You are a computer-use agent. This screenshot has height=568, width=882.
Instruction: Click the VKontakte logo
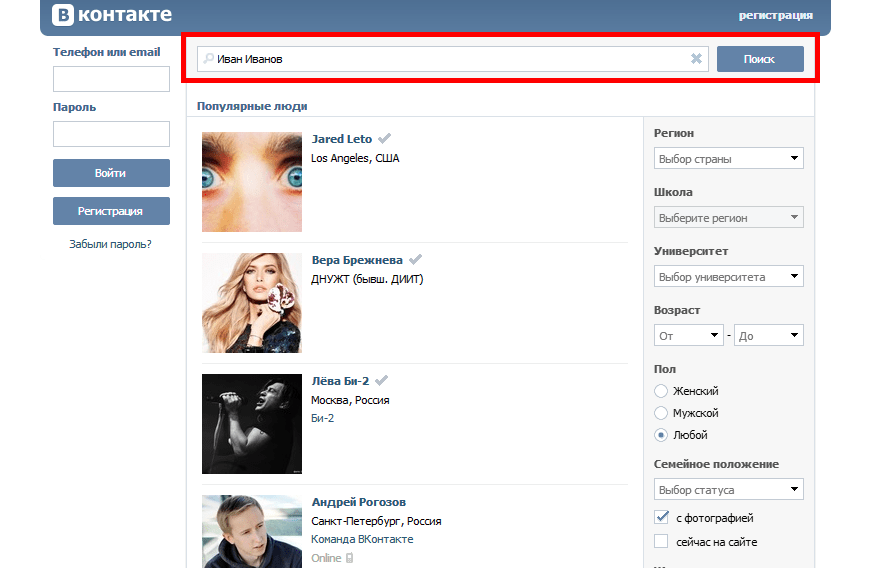[x=112, y=15]
